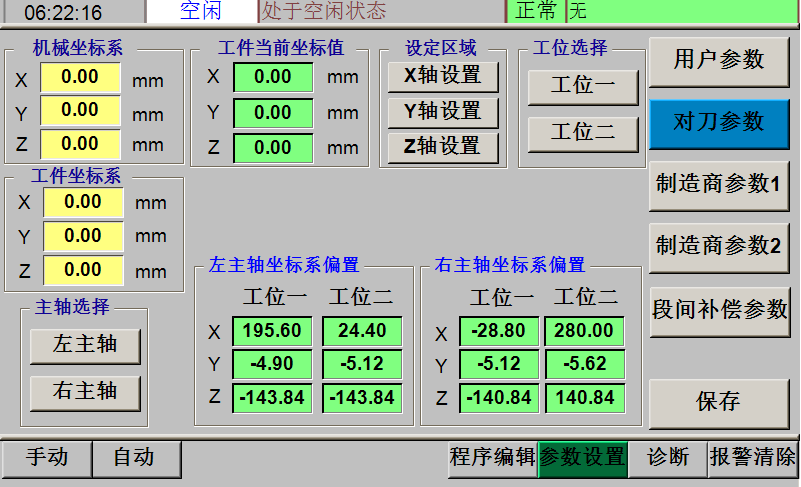Open 制造商参数1 page
Image resolution: width=801 pixels, height=487 pixels.
pyautogui.click(x=718, y=184)
